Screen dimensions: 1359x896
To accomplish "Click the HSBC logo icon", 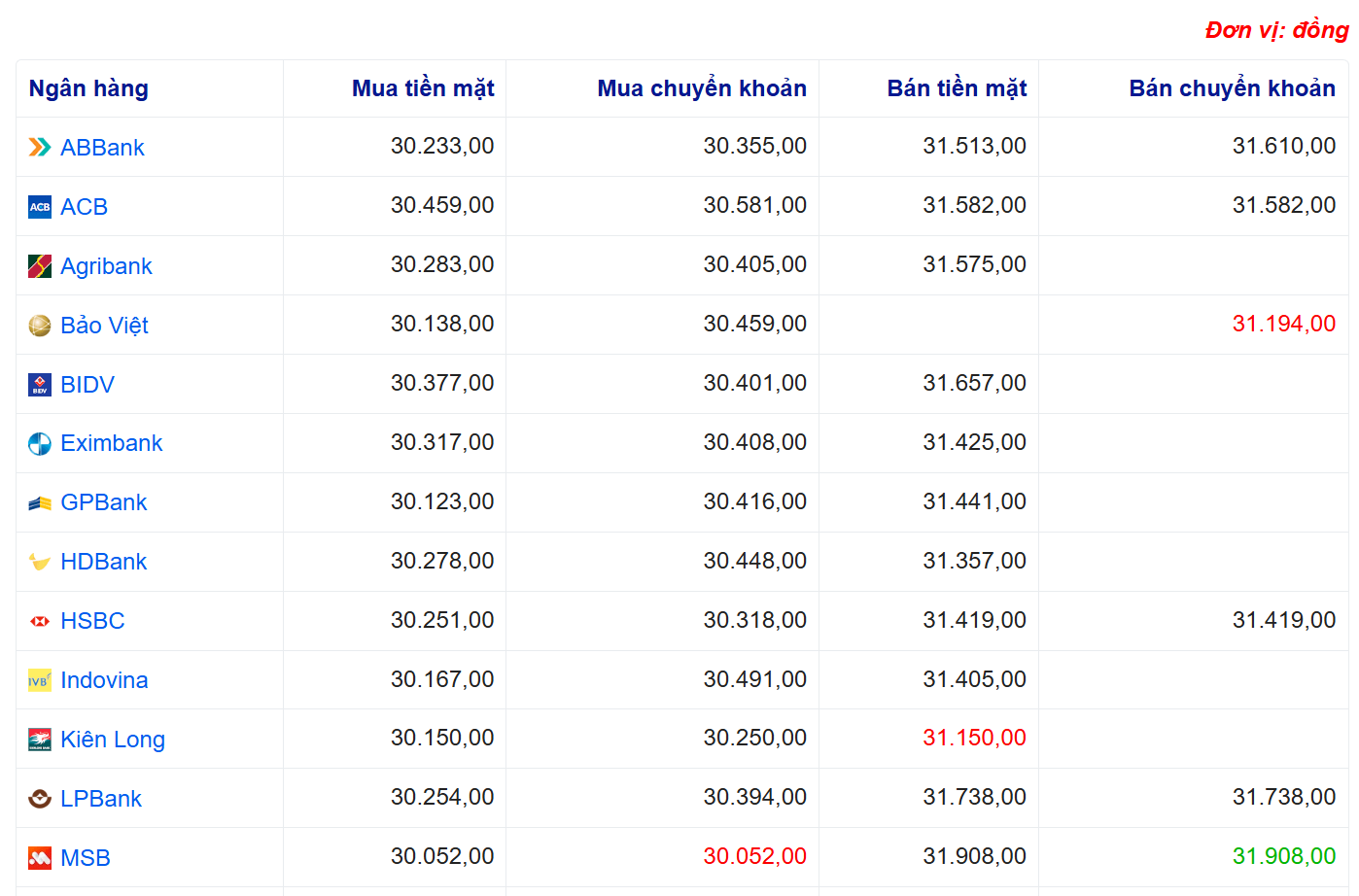I will pyautogui.click(x=40, y=622).
